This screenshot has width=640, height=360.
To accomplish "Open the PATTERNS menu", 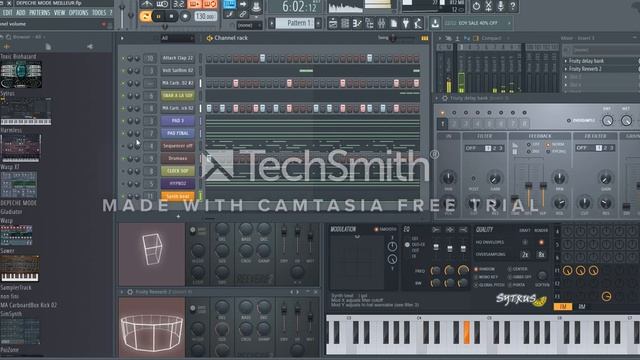I will pos(40,13).
